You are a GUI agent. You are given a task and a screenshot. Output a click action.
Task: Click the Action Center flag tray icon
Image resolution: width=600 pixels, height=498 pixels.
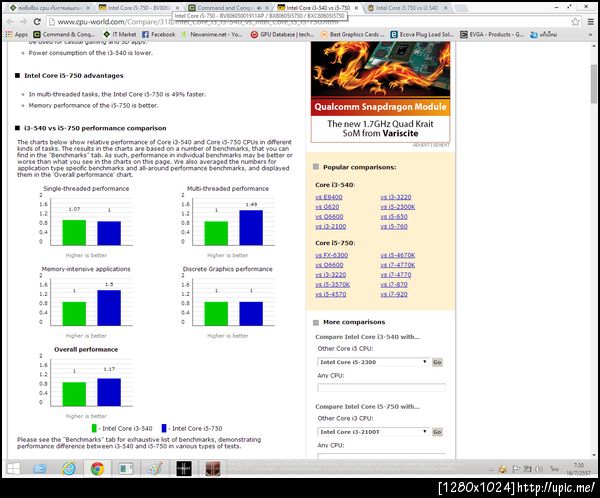[x=516, y=469]
